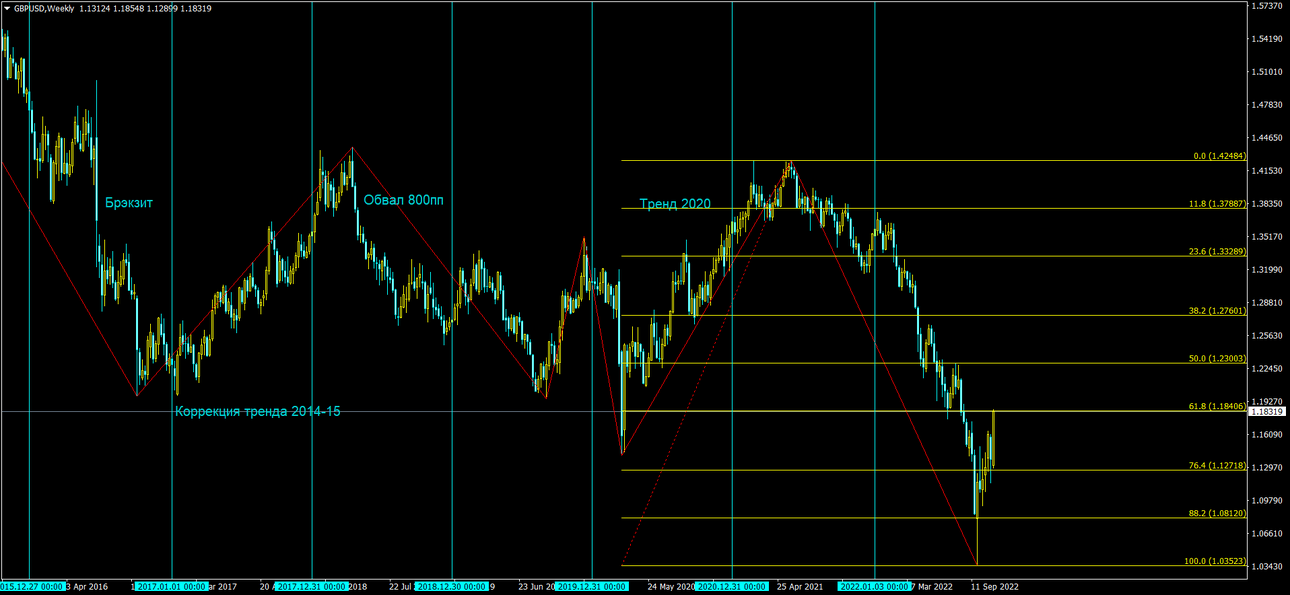Click the 11 Sep 2022 time axis label
Image resolution: width=1290 pixels, height=595 pixels.
tap(995, 586)
